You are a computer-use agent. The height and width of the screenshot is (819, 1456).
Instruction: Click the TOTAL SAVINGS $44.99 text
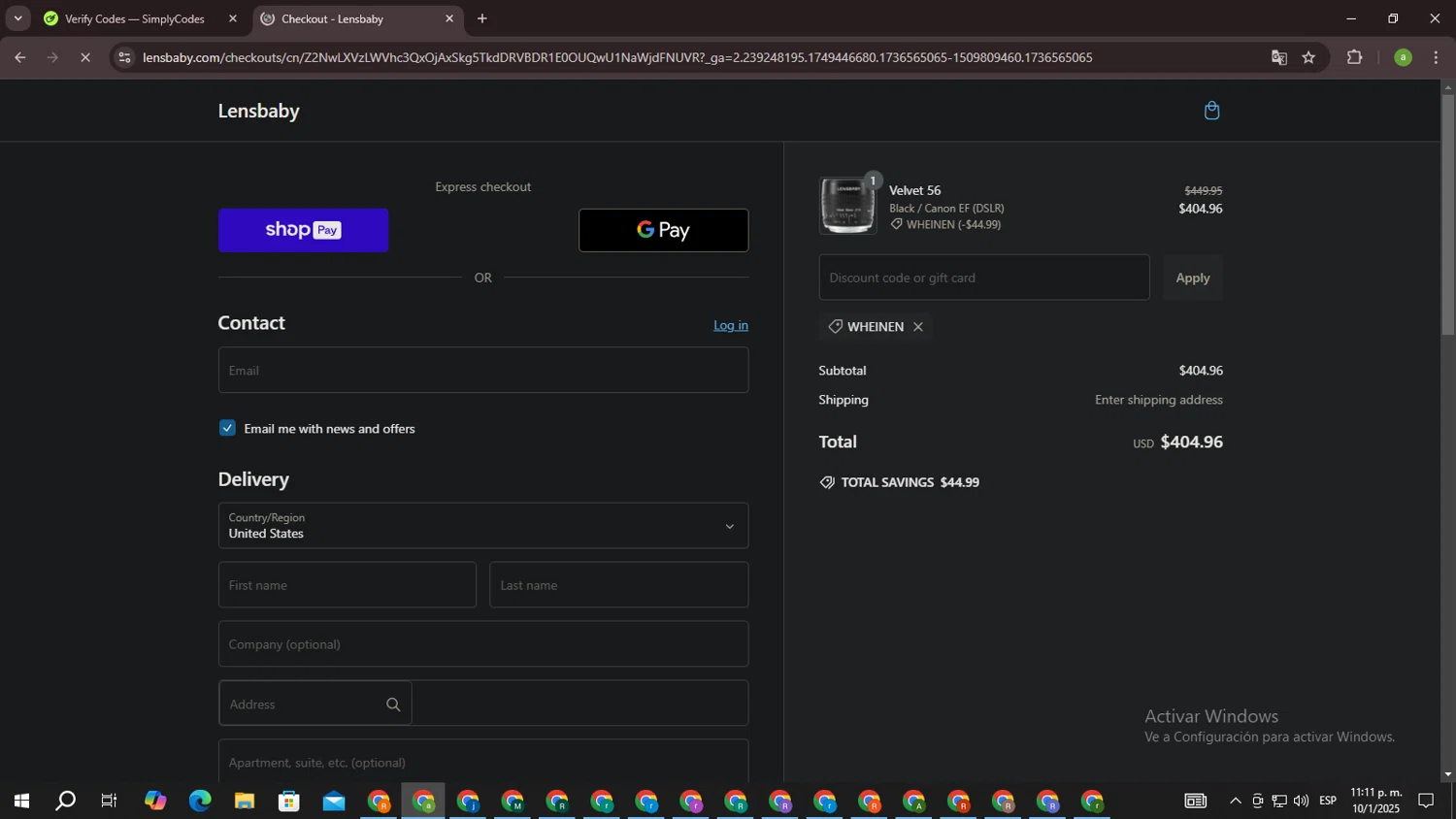[x=910, y=482]
